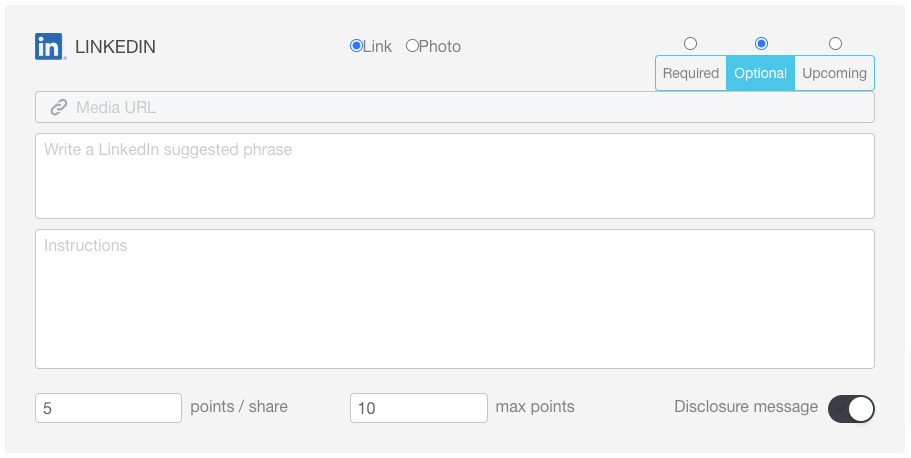Select the Photo radio button
Viewport: 911px width, 458px height.
coord(412,46)
